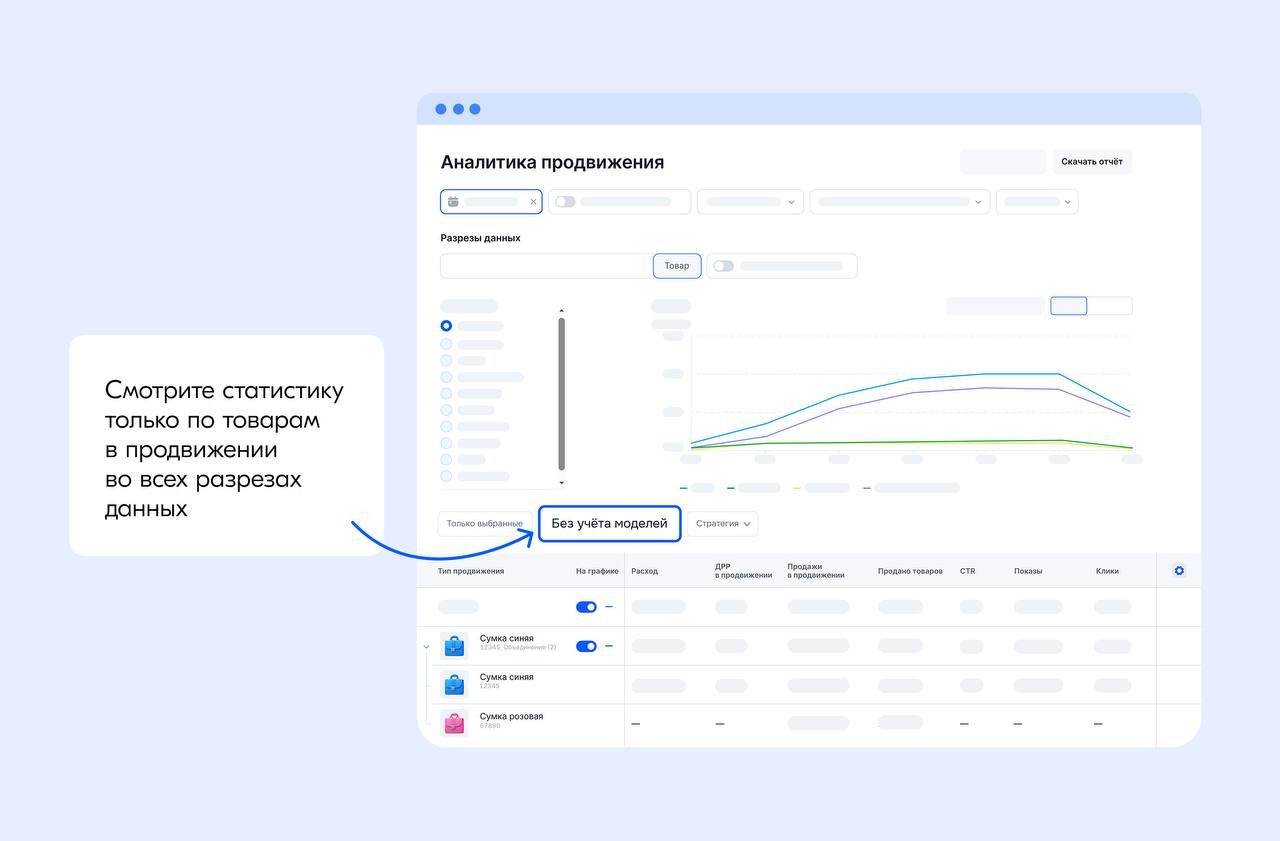Collapse the Сумка синяя group chevron
Screen dimensions: 1280x841
click(426, 647)
